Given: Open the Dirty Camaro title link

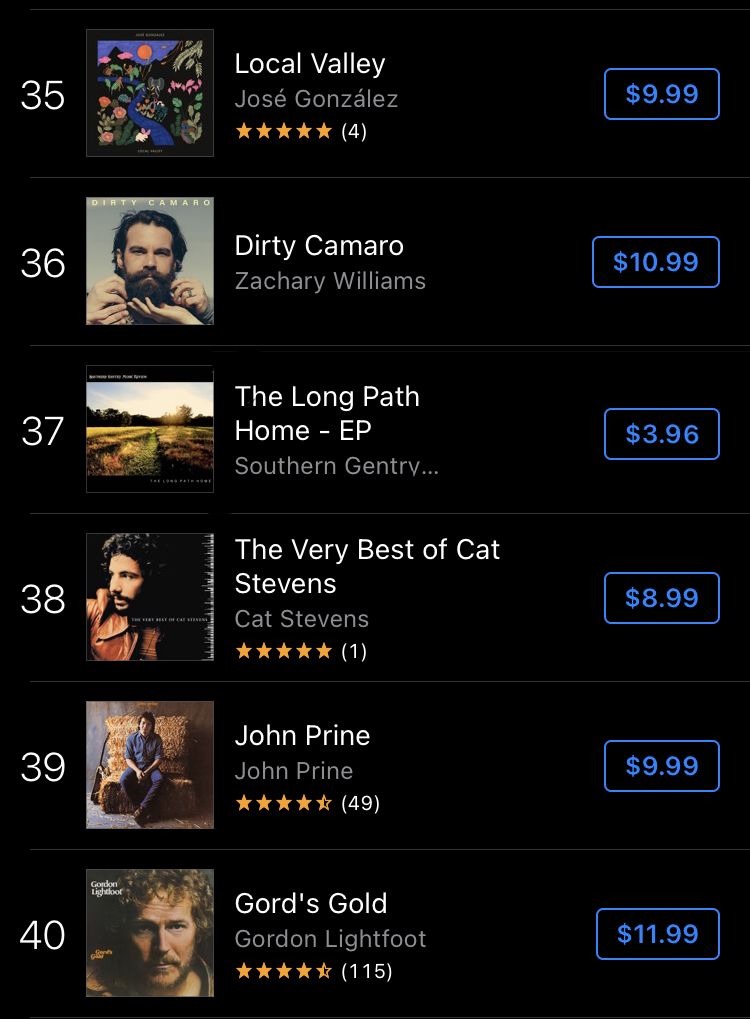Looking at the screenshot, I should click(x=319, y=246).
